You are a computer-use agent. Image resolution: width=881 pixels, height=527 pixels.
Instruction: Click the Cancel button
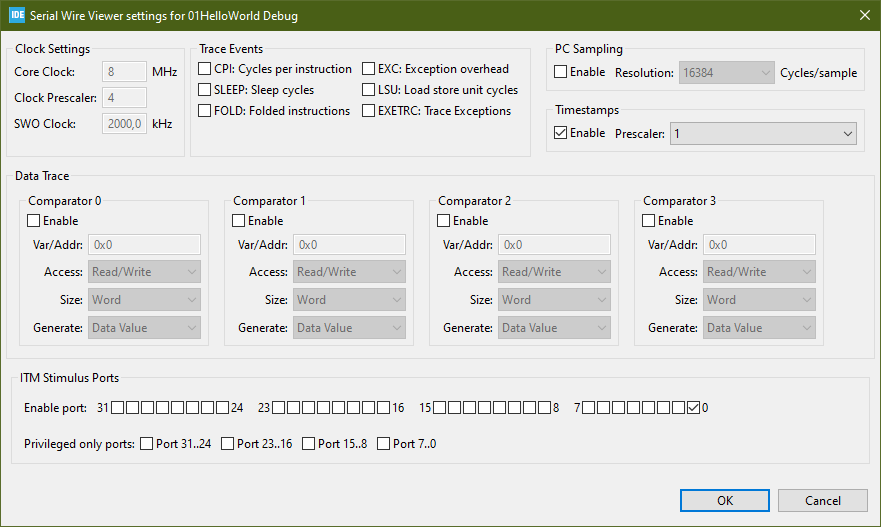click(x=823, y=501)
